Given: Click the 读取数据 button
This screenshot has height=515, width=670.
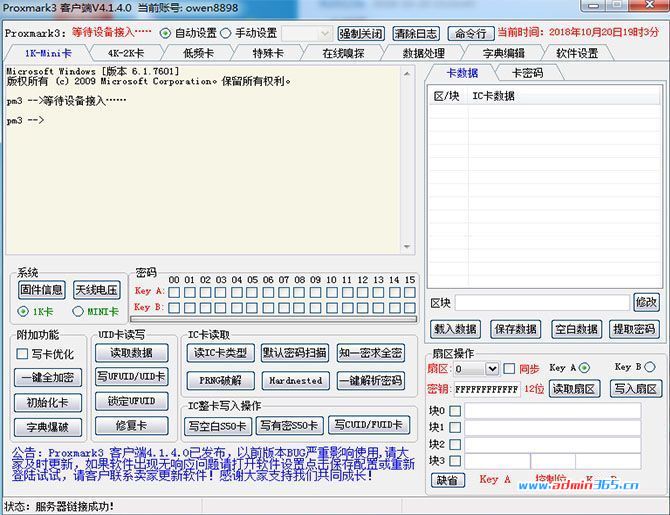Looking at the screenshot, I should [x=132, y=353].
